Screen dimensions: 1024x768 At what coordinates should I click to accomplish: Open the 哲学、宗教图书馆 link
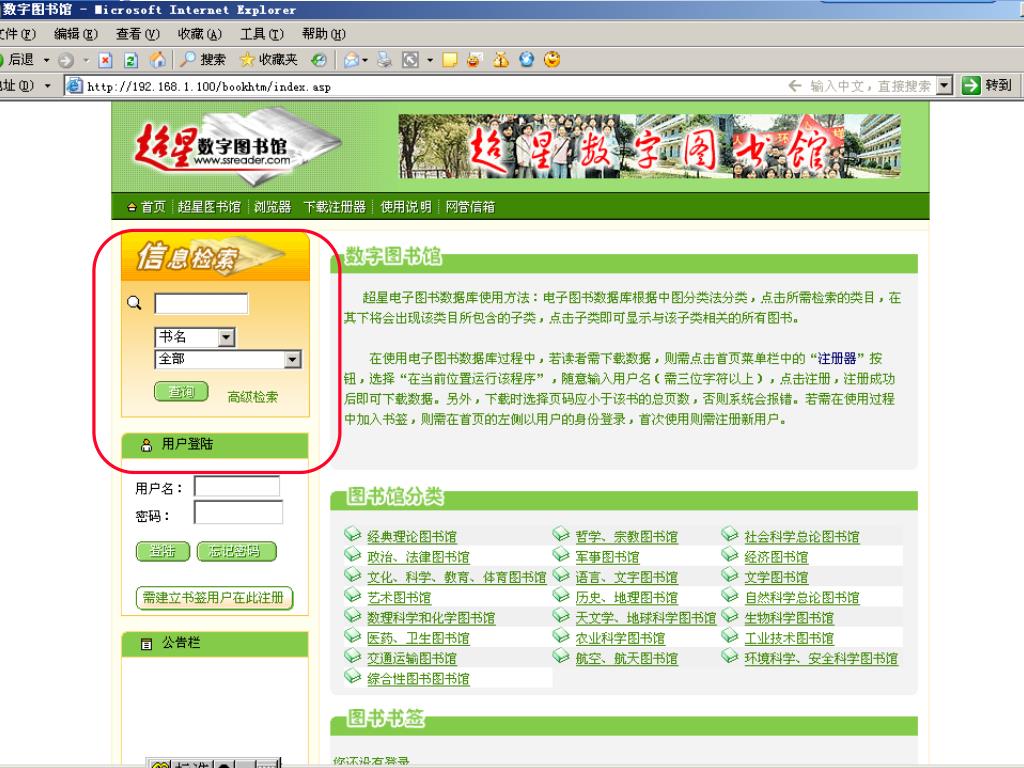click(x=626, y=537)
